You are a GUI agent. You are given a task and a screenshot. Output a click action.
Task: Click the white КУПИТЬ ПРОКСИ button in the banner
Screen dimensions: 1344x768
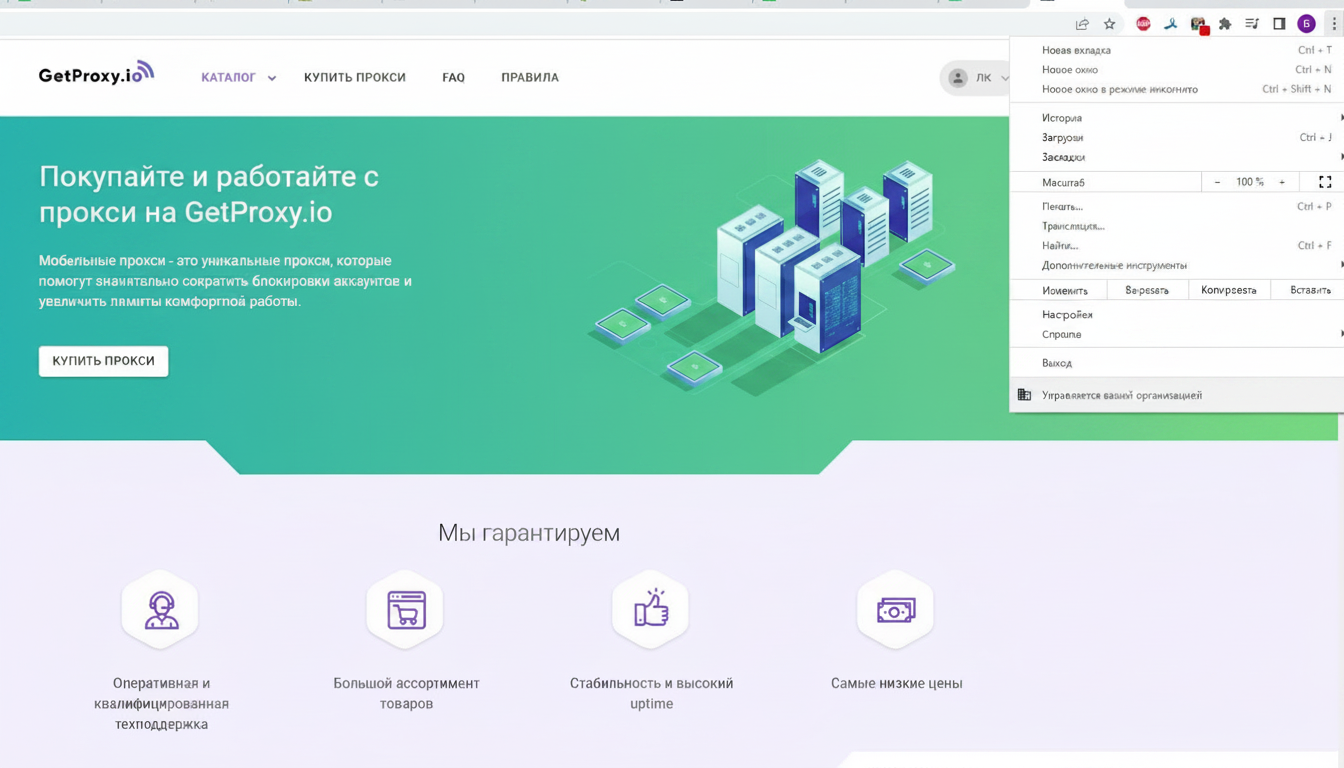tap(104, 361)
